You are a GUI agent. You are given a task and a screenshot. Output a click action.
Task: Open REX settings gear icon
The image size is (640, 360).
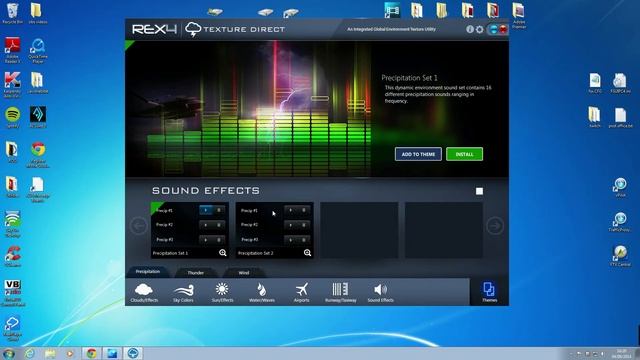[x=480, y=29]
